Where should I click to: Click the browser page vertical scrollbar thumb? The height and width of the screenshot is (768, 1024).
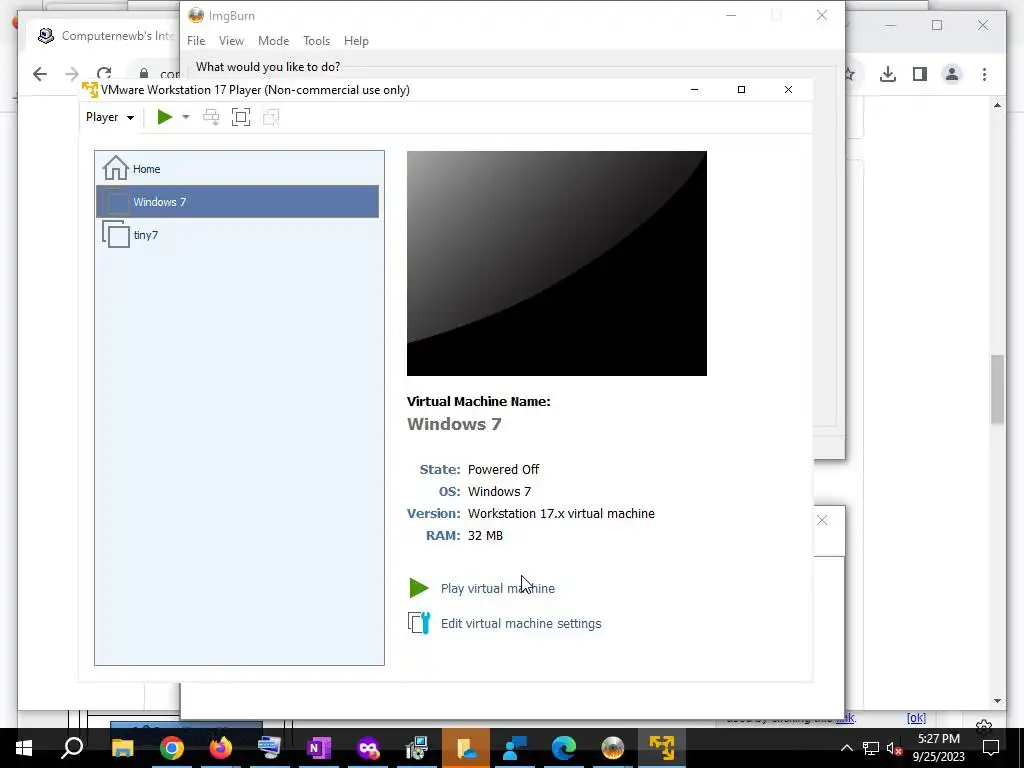point(997,389)
